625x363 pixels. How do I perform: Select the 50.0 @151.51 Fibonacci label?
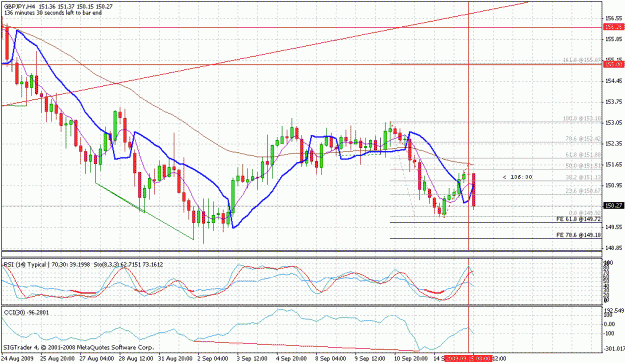[583, 166]
